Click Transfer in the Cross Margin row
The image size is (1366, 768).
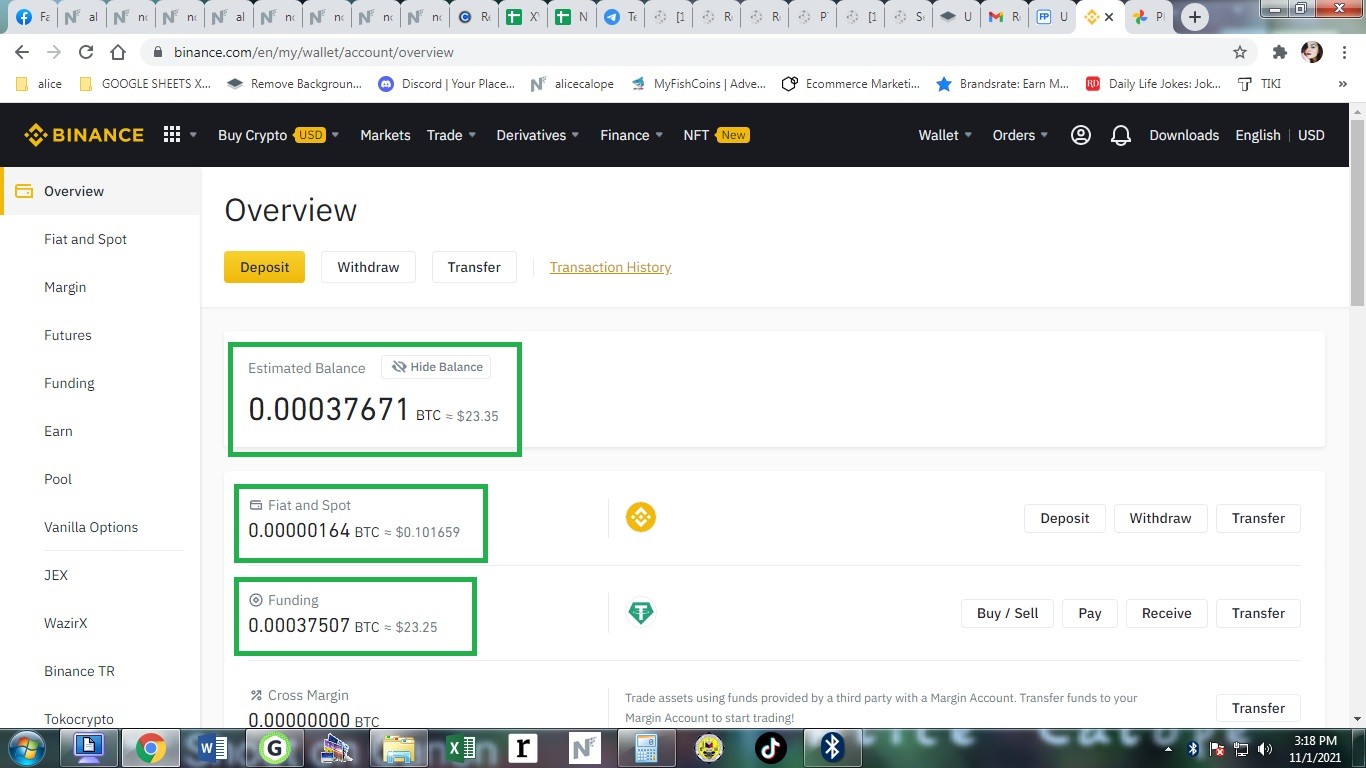pos(1258,708)
